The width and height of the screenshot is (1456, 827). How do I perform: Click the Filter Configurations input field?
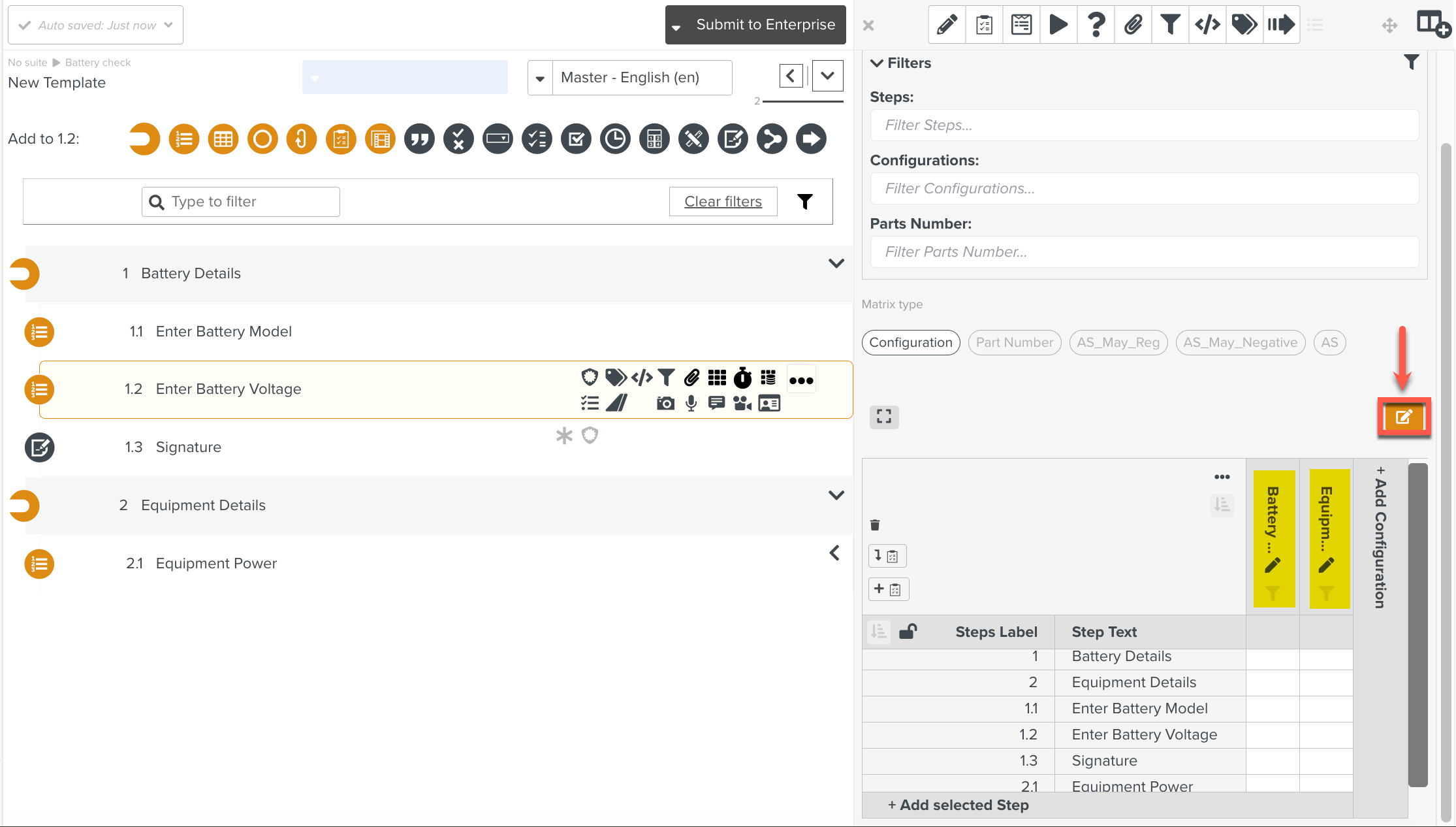coord(1144,188)
